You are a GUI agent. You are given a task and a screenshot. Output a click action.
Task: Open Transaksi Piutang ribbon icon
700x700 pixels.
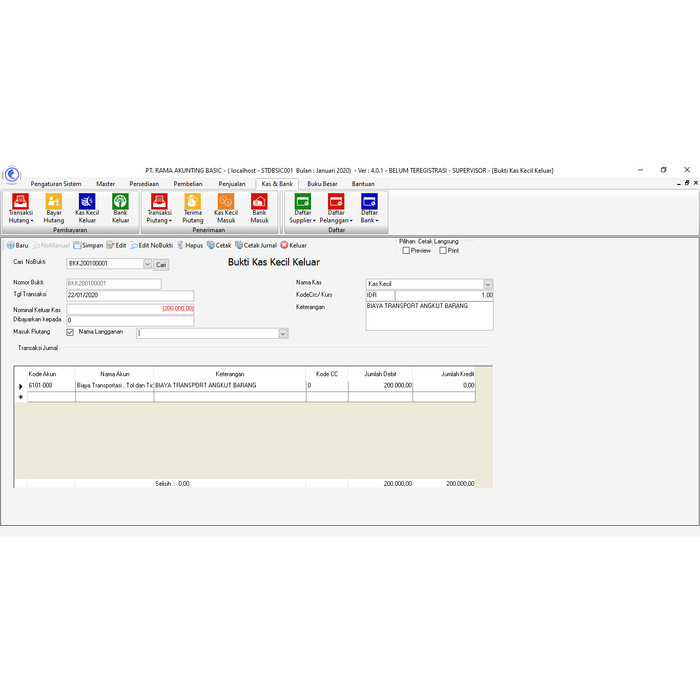(x=159, y=208)
